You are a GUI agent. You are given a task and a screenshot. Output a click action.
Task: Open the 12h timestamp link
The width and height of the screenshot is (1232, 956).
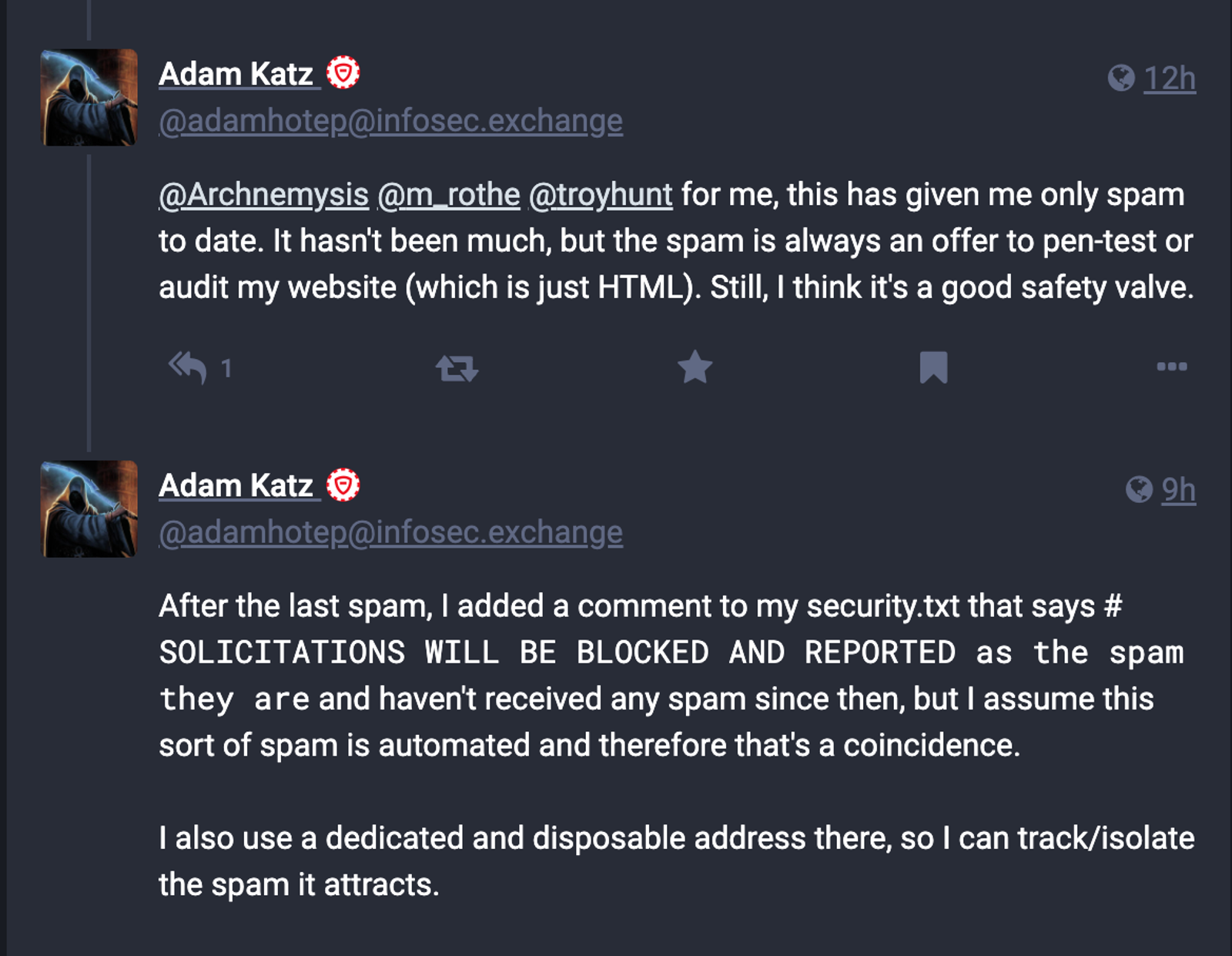(1170, 78)
